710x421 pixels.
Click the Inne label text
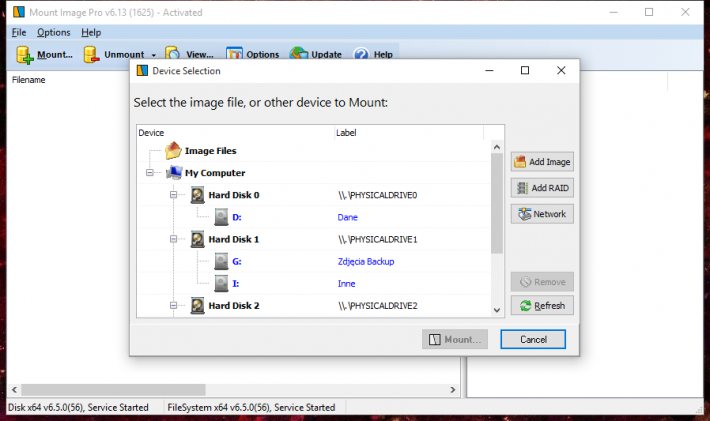(346, 284)
